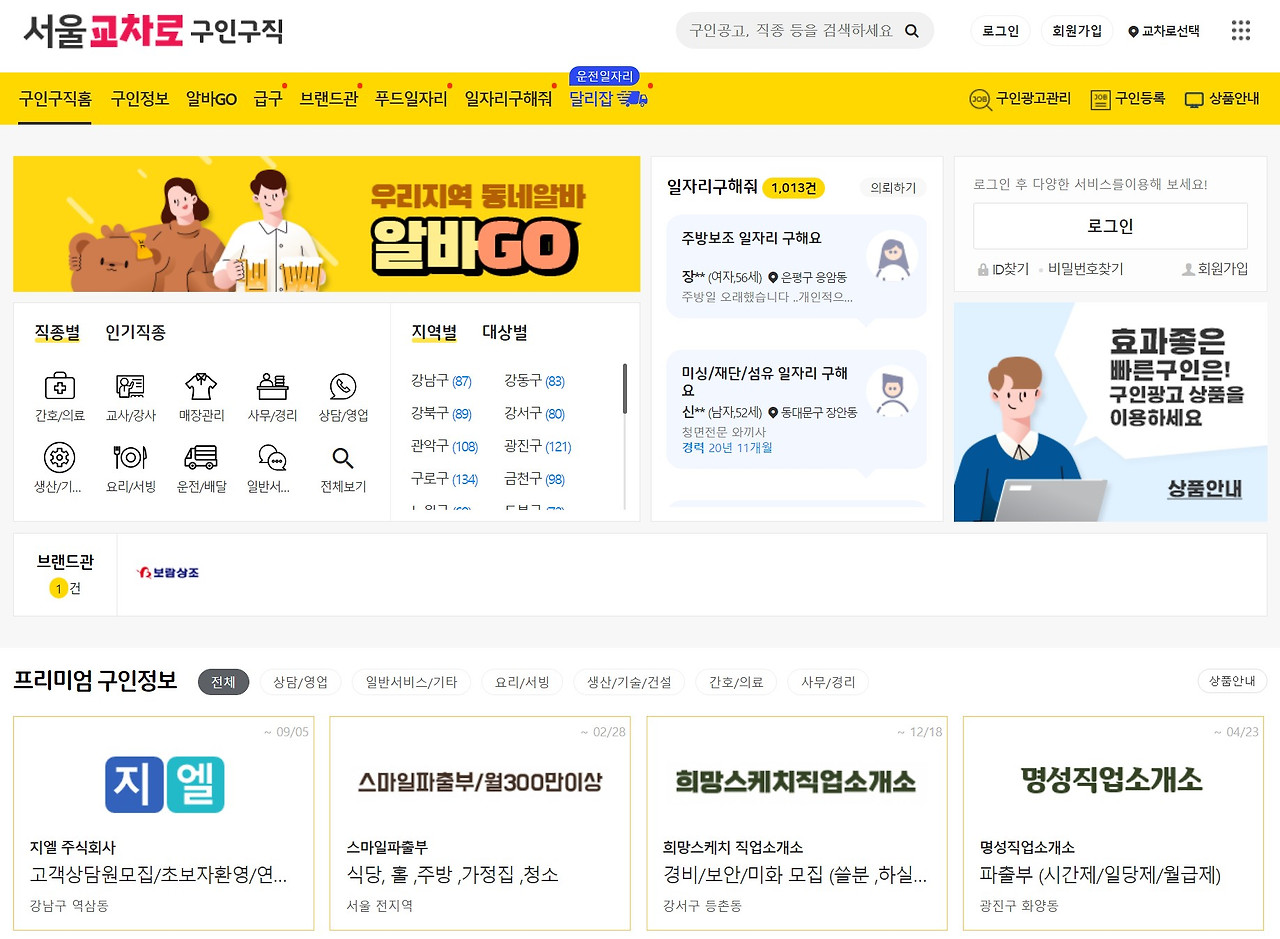Open the 강남구 (87) region link

(441, 381)
